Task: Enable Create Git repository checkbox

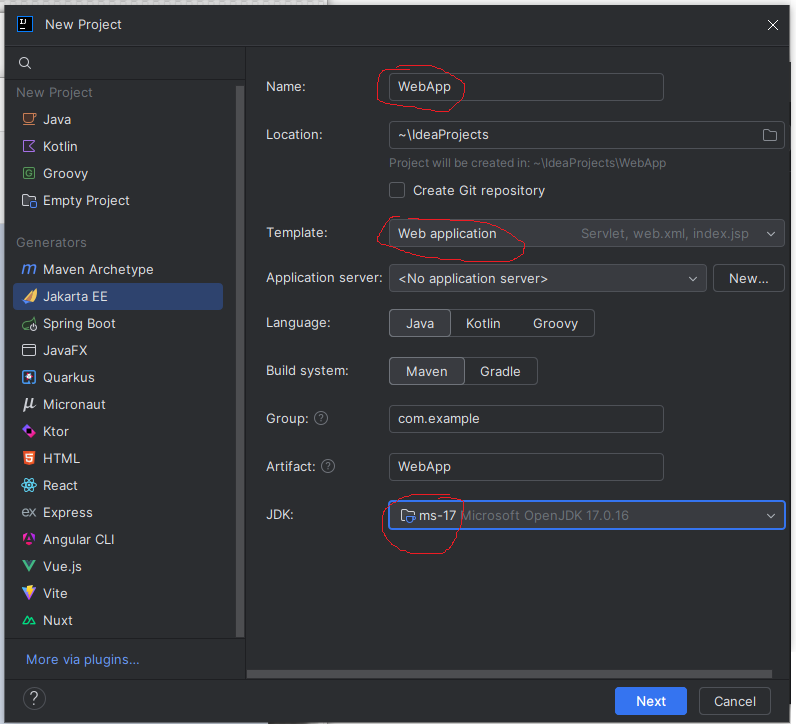Action: pos(397,190)
